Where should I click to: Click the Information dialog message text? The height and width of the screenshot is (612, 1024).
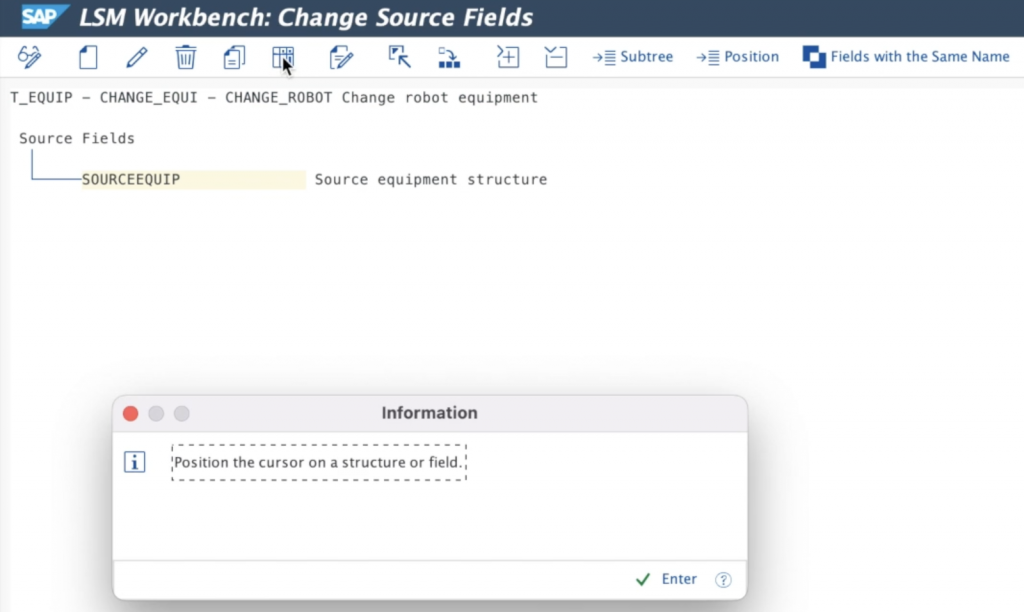click(x=318, y=463)
